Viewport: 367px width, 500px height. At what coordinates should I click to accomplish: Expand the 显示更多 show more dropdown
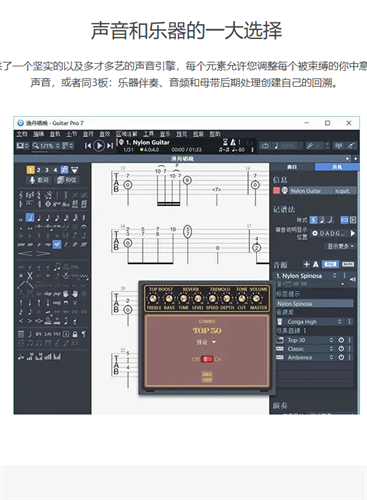click(x=340, y=246)
